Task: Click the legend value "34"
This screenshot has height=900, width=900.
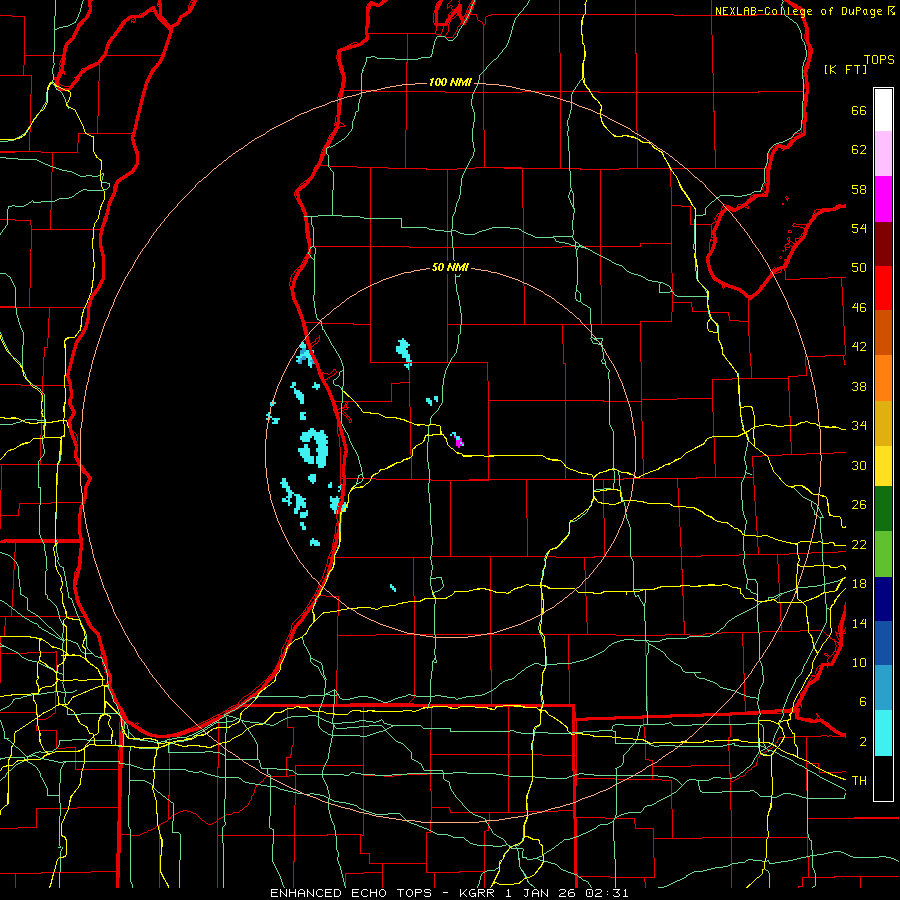Action: pos(859,426)
